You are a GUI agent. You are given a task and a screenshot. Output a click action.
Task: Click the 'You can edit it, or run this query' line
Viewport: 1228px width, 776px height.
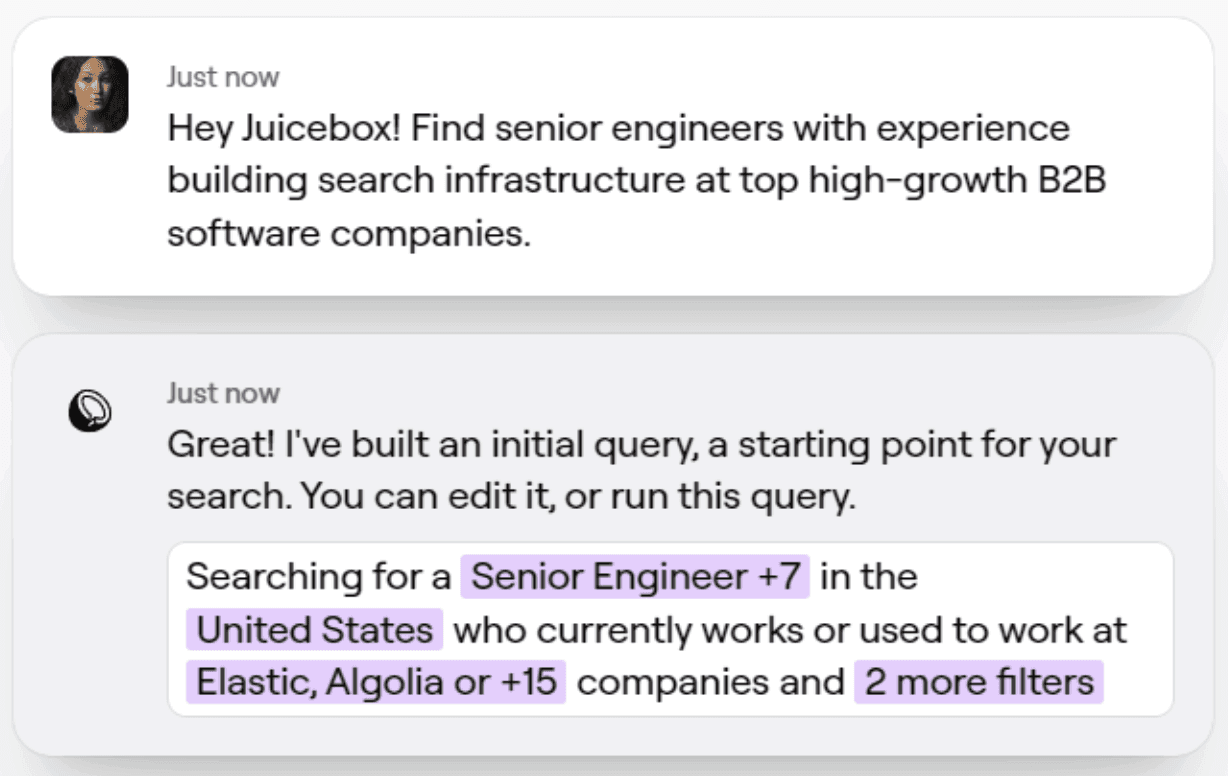(x=510, y=497)
